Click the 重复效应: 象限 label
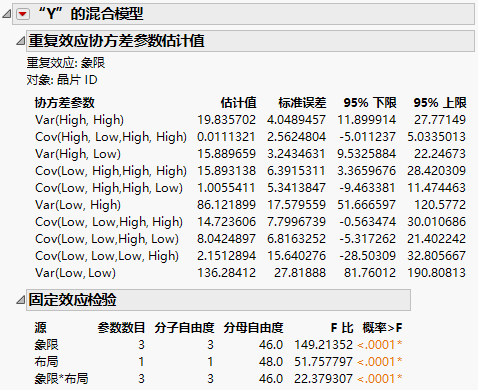The height and width of the screenshot is (390, 478). coord(66,63)
